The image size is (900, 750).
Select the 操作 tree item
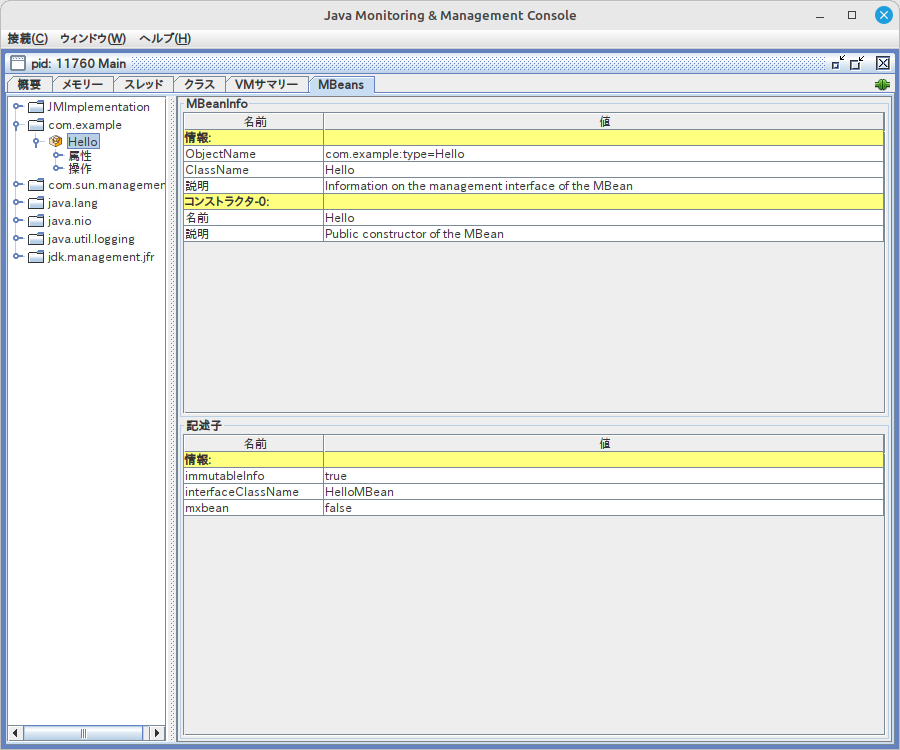coord(80,169)
